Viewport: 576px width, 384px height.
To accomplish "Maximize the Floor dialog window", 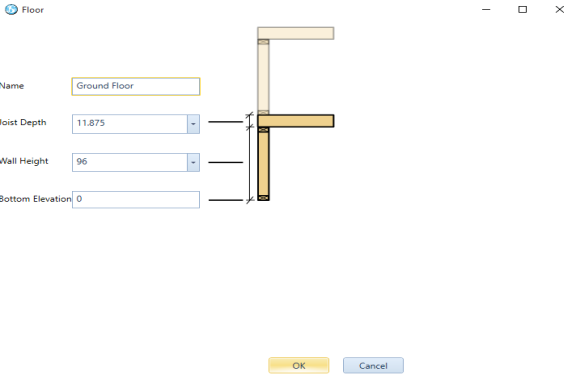I will [x=522, y=10].
